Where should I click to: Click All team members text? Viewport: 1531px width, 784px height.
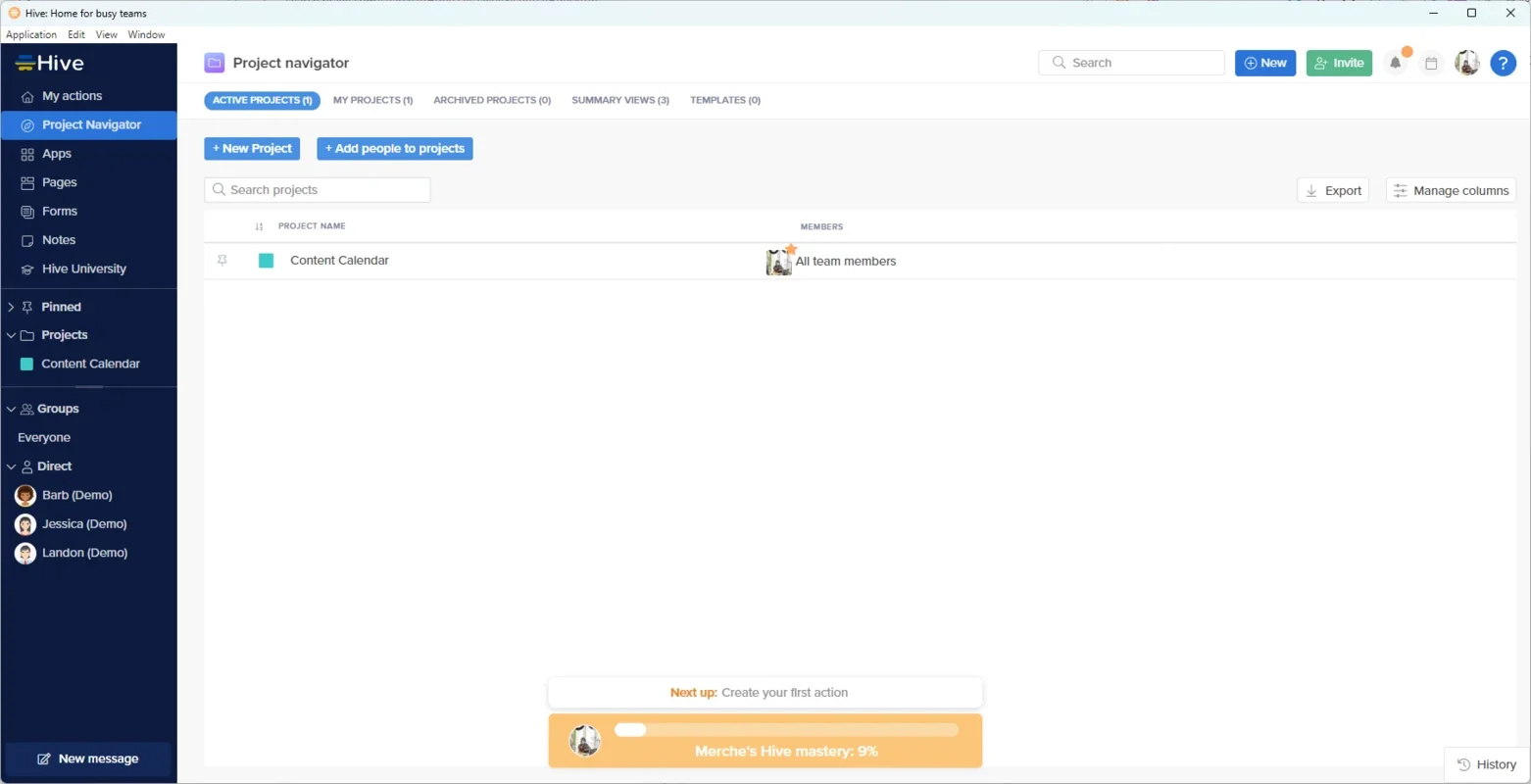(x=846, y=262)
